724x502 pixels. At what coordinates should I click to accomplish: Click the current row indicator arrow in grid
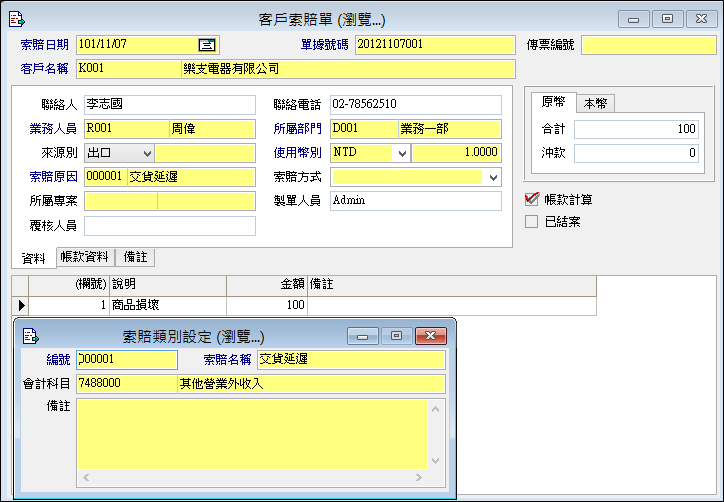click(20, 305)
